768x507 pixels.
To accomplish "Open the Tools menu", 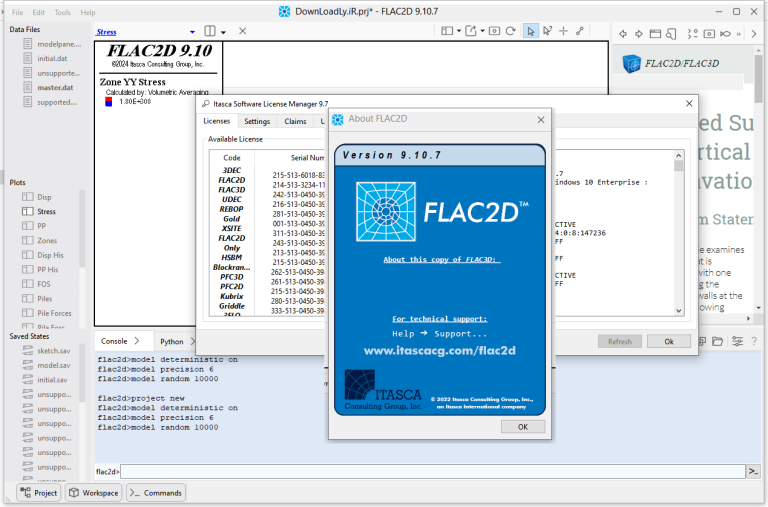I will [x=62, y=12].
